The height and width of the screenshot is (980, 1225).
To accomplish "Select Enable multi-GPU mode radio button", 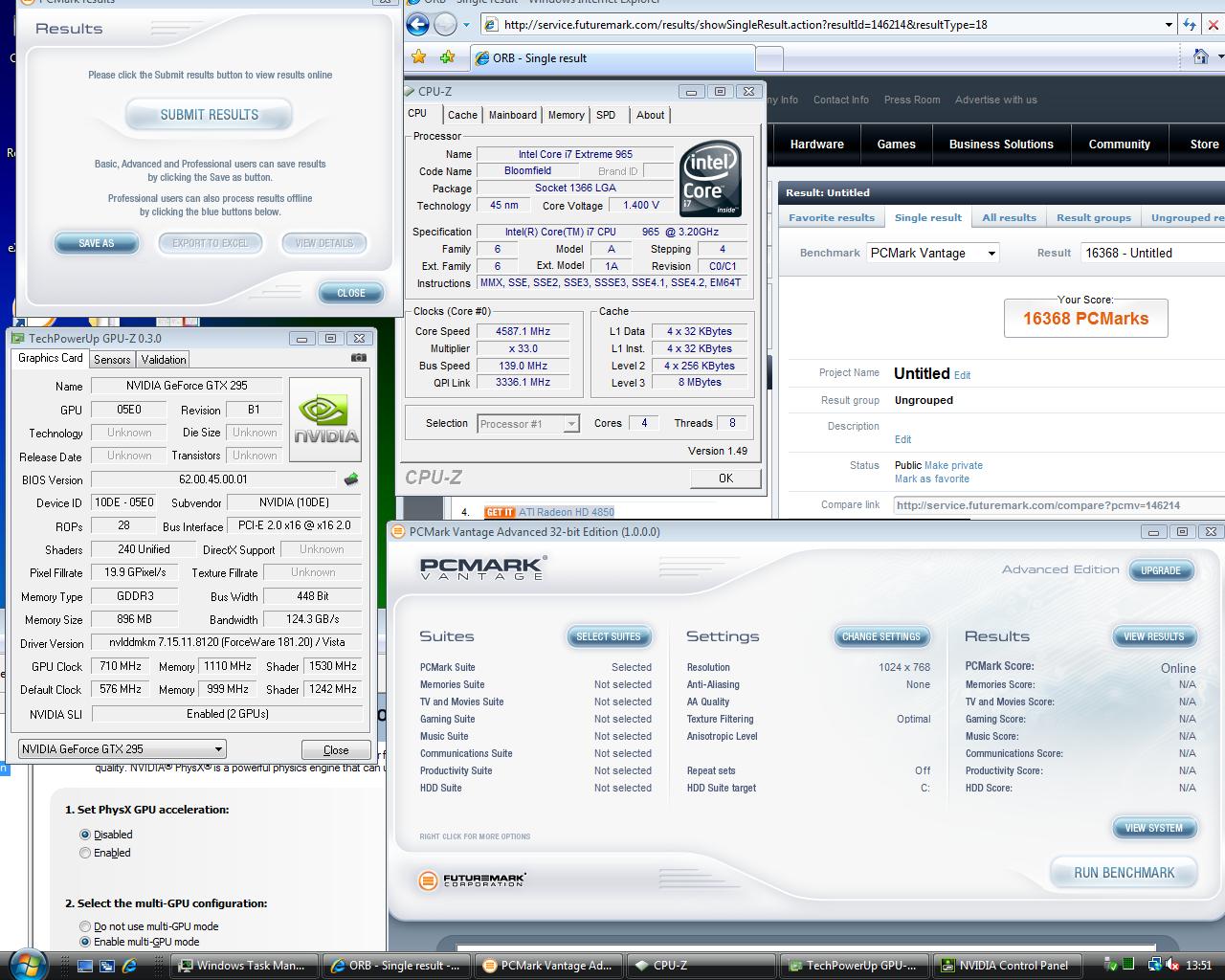I will (x=85, y=942).
